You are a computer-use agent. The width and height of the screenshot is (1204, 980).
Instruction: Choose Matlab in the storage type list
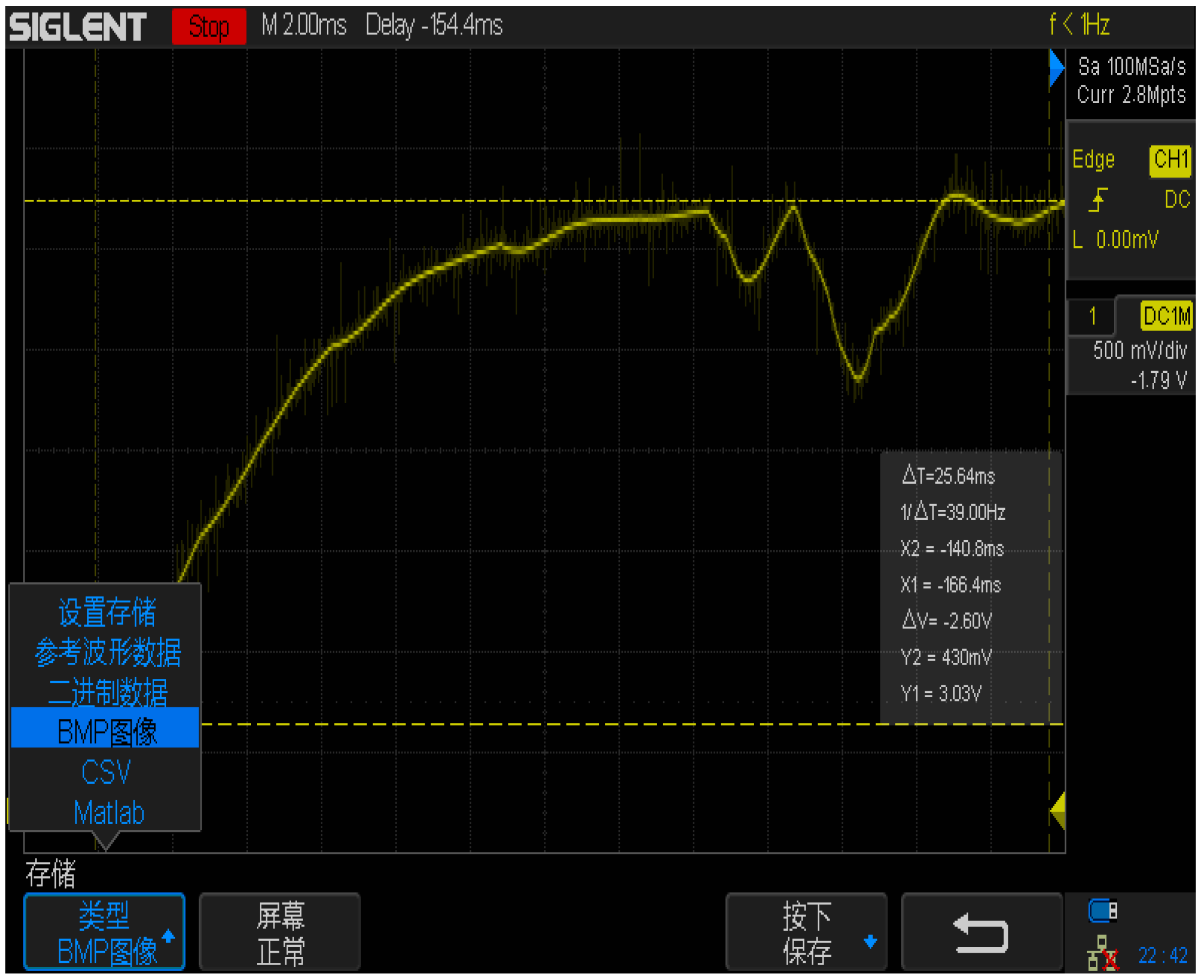(x=109, y=812)
